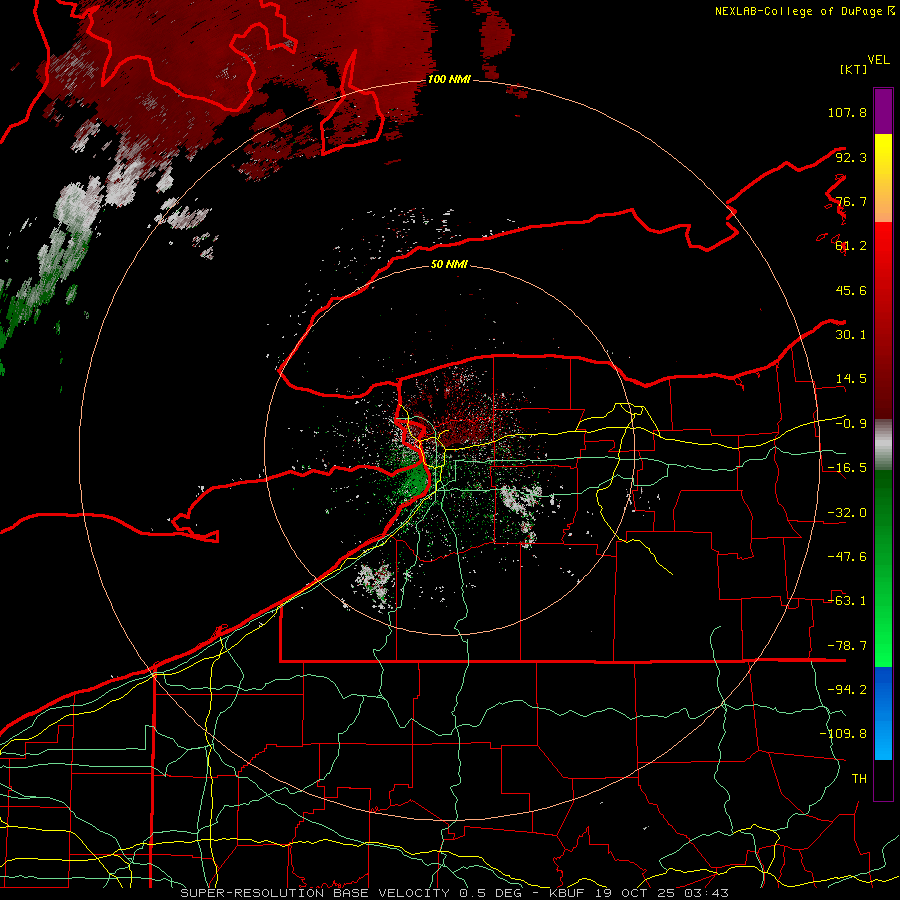
Task: Select the 92.3 scale value
Action: click(x=851, y=157)
